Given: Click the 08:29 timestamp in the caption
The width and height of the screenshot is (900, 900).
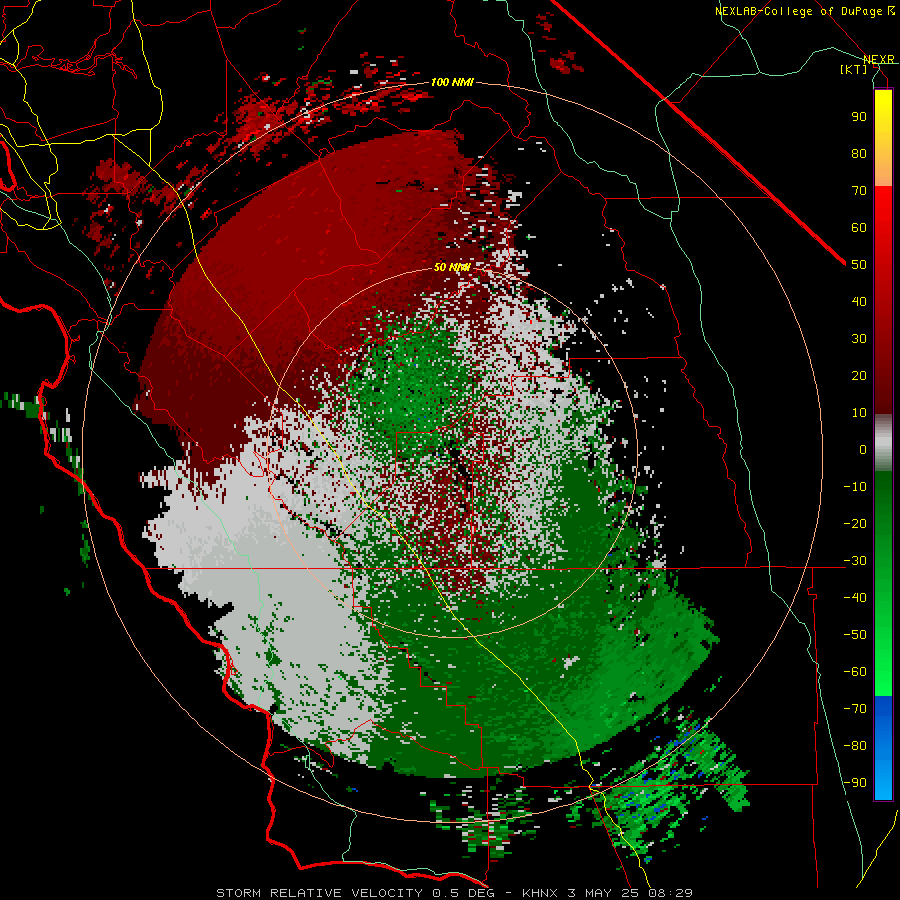Looking at the screenshot, I should tap(670, 893).
